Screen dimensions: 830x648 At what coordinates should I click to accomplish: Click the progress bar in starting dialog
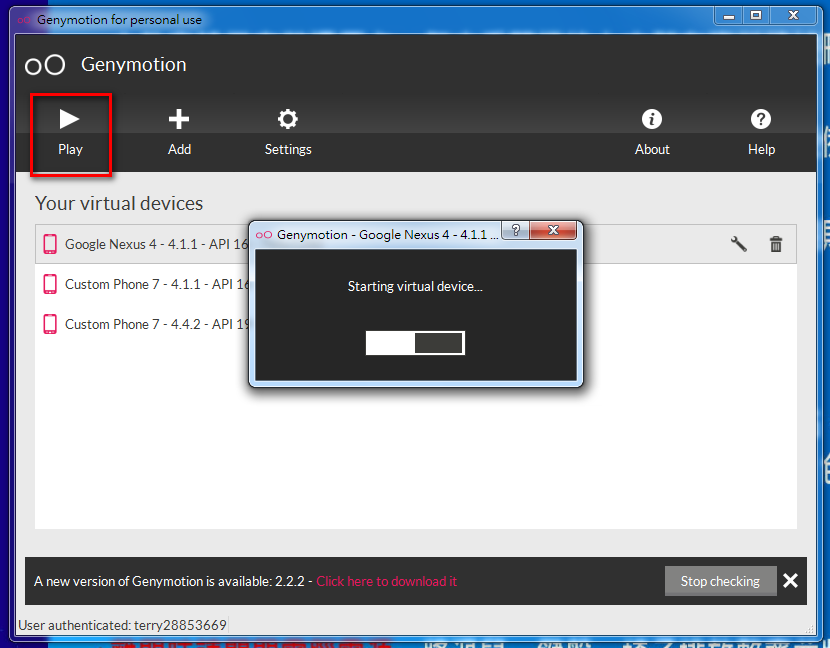pyautogui.click(x=415, y=343)
